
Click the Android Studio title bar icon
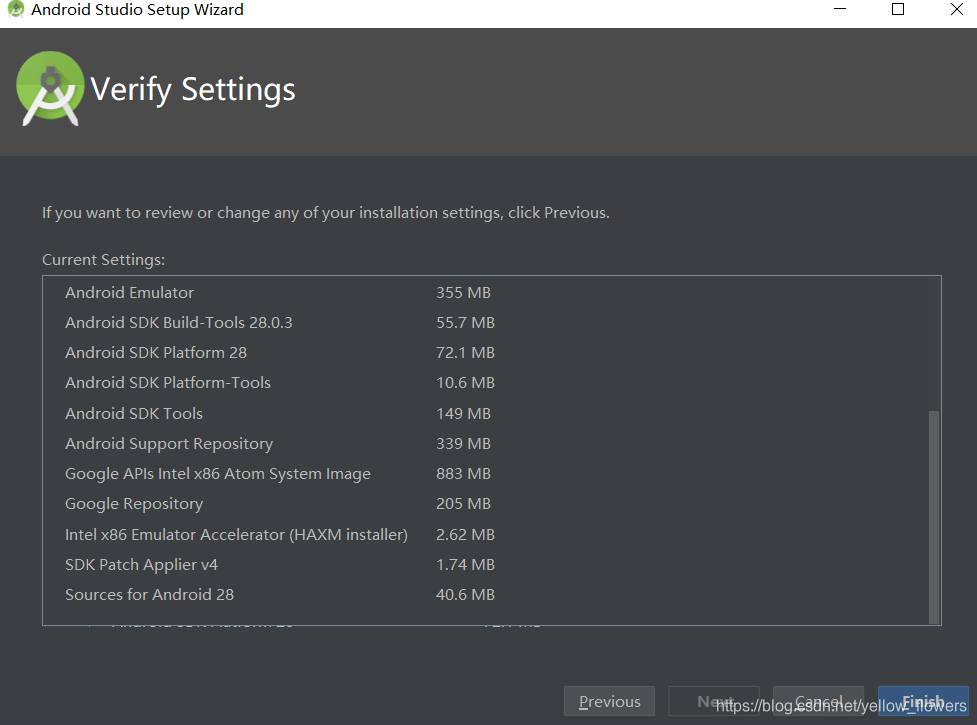[15, 9]
